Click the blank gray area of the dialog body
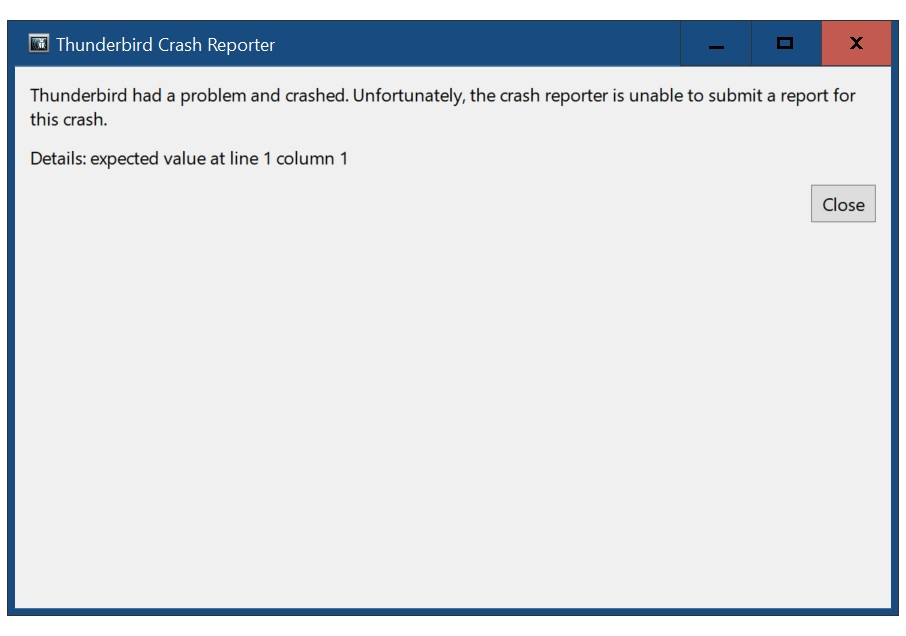This screenshot has width=906, height=636. (452, 404)
